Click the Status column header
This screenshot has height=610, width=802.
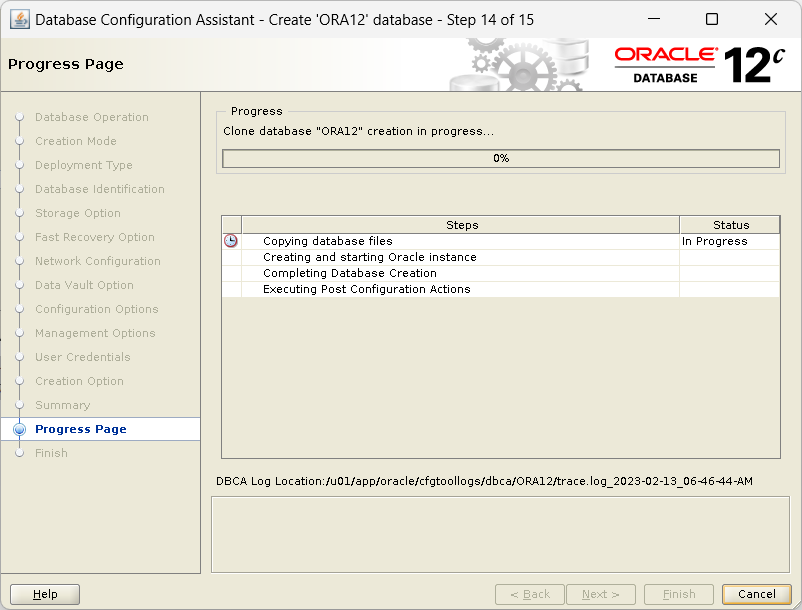(x=730, y=225)
